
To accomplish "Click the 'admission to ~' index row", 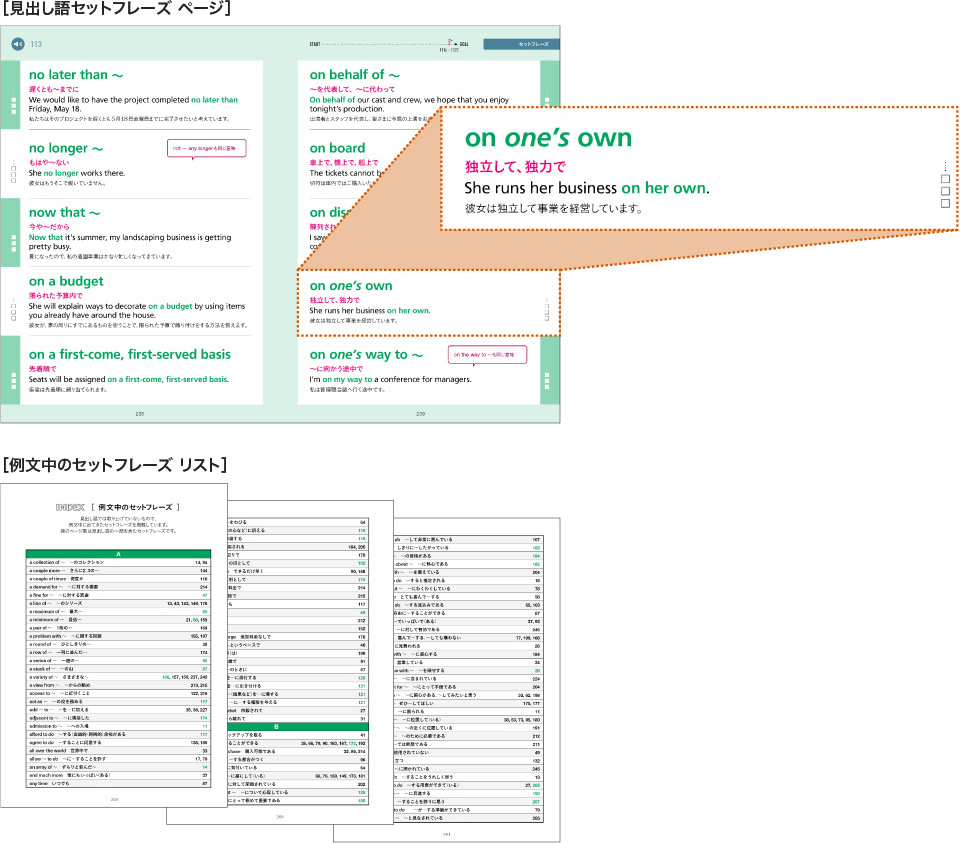I will (x=118, y=726).
